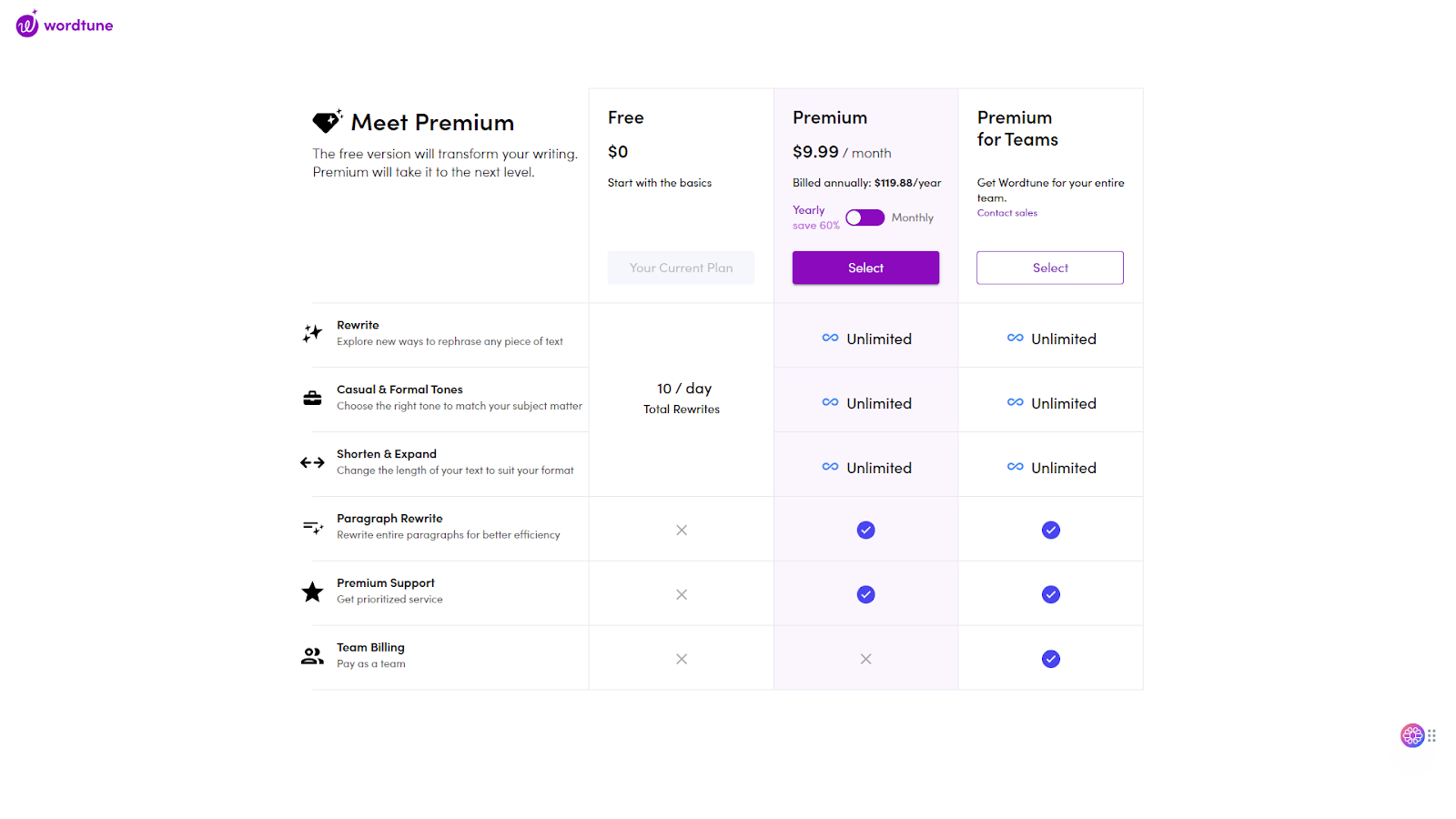Select the Premium for Teams plan
Screen dimensions: 1456x819
[1050, 268]
